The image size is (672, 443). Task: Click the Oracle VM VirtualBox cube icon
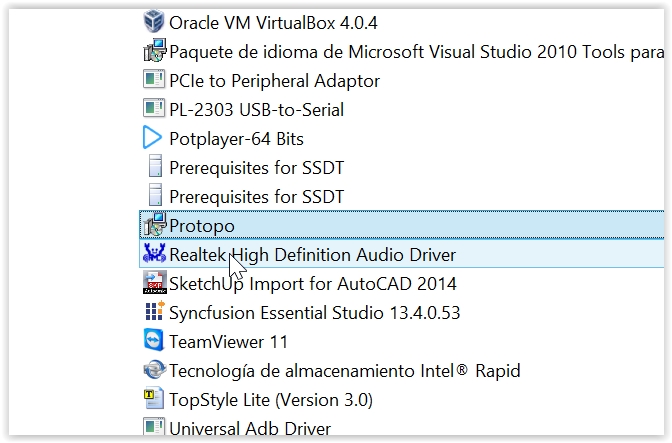(x=153, y=21)
